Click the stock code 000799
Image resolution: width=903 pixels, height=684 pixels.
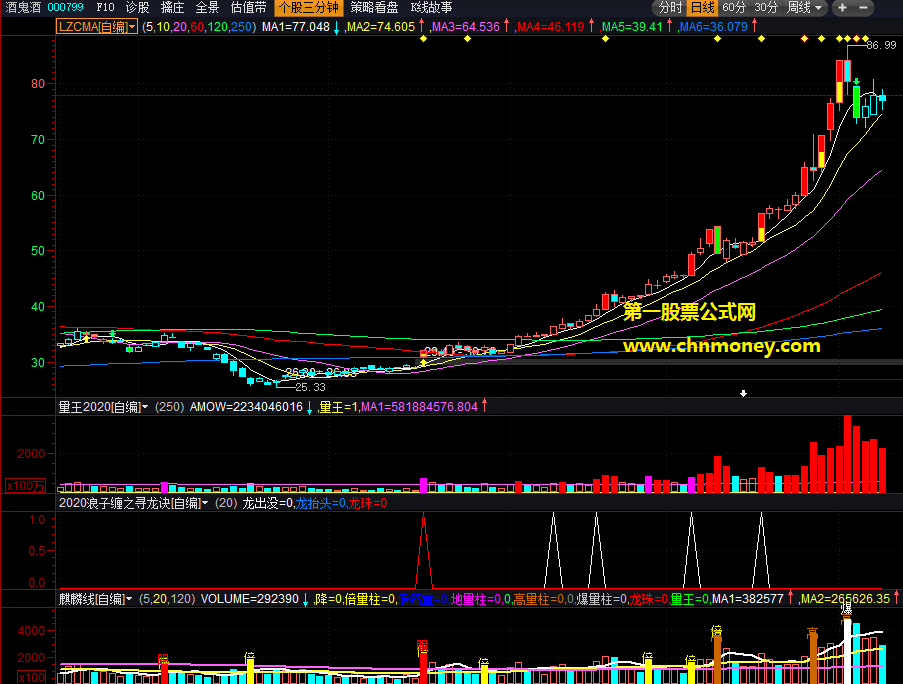tap(65, 7)
